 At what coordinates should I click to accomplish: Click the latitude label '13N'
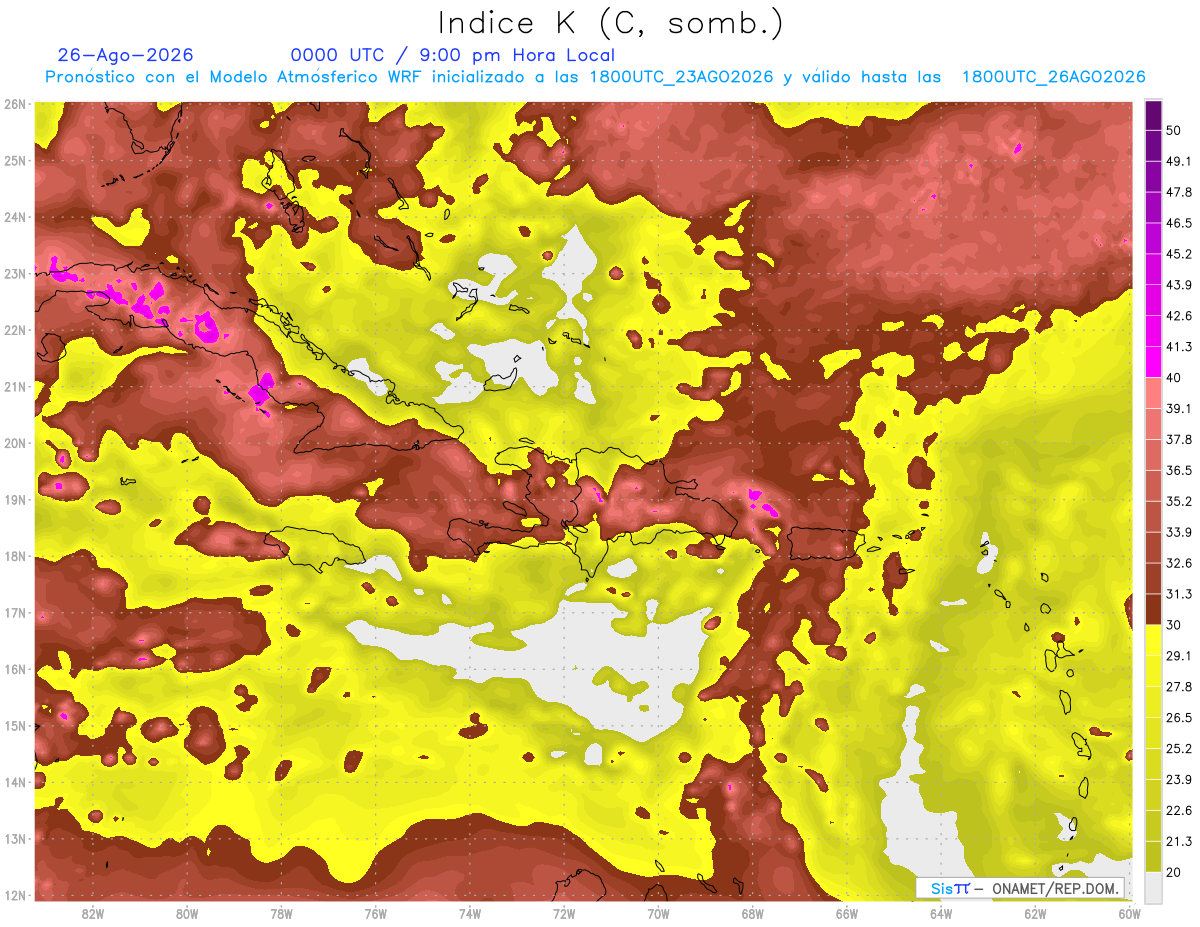[15, 838]
